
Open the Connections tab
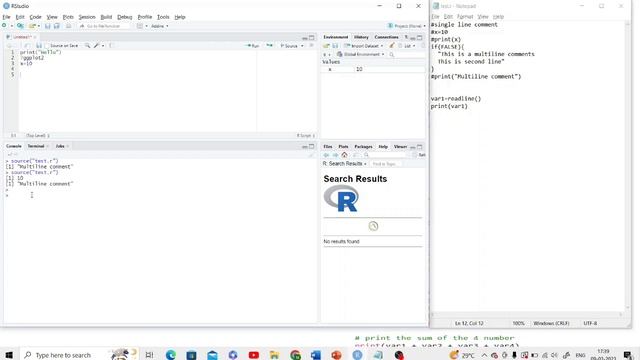(387, 37)
